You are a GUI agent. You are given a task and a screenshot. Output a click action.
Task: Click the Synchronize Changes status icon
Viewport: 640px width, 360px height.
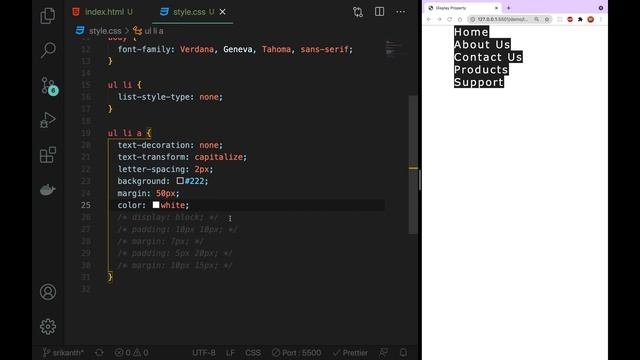coord(99,352)
